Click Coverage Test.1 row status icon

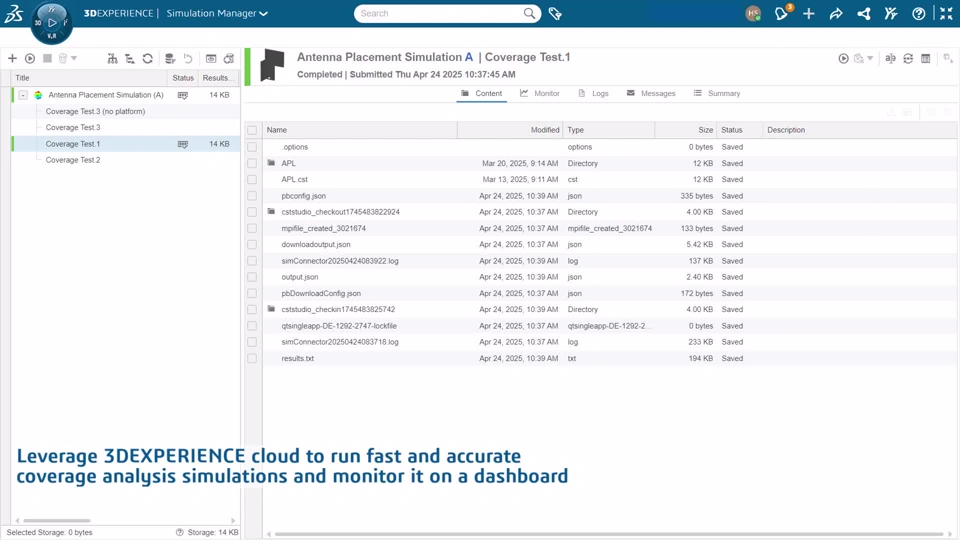point(182,144)
